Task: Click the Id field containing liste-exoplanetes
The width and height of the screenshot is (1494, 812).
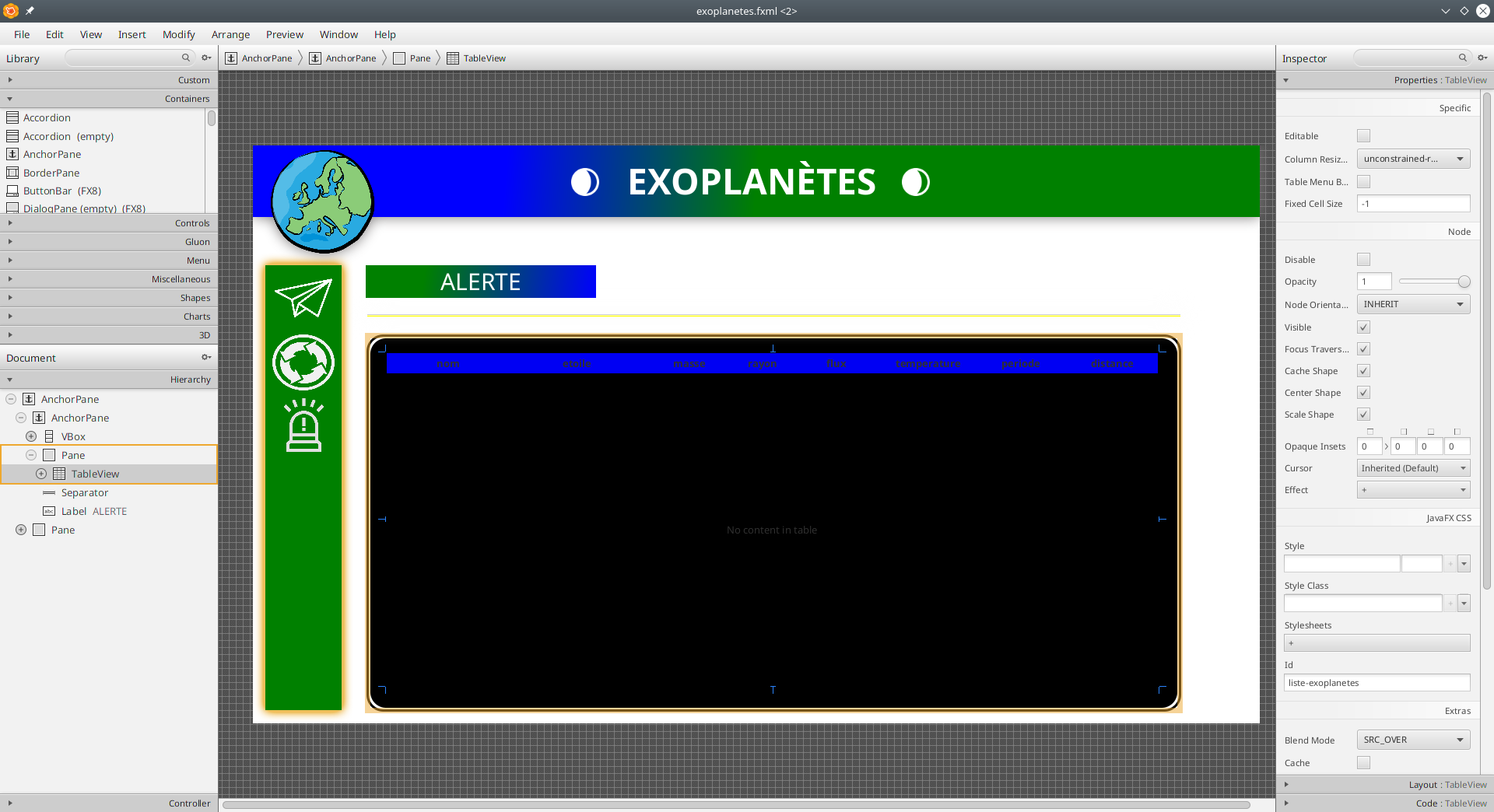Action: (x=1376, y=683)
